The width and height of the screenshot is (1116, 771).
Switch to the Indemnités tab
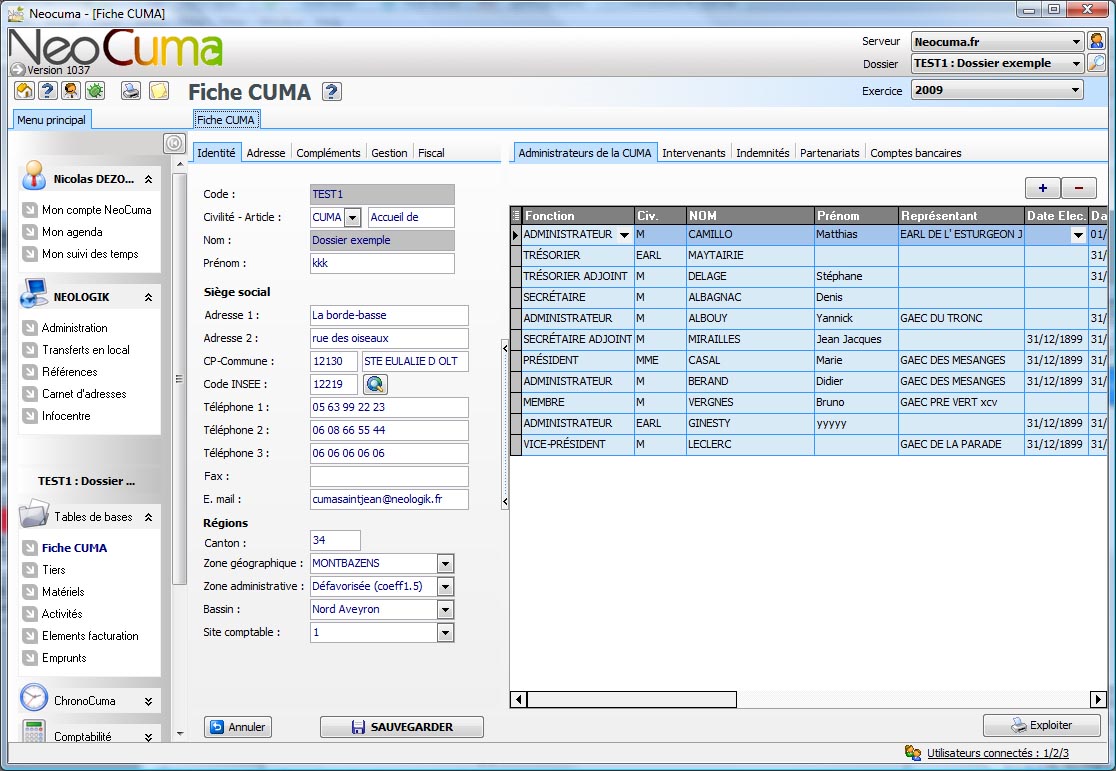coord(762,153)
